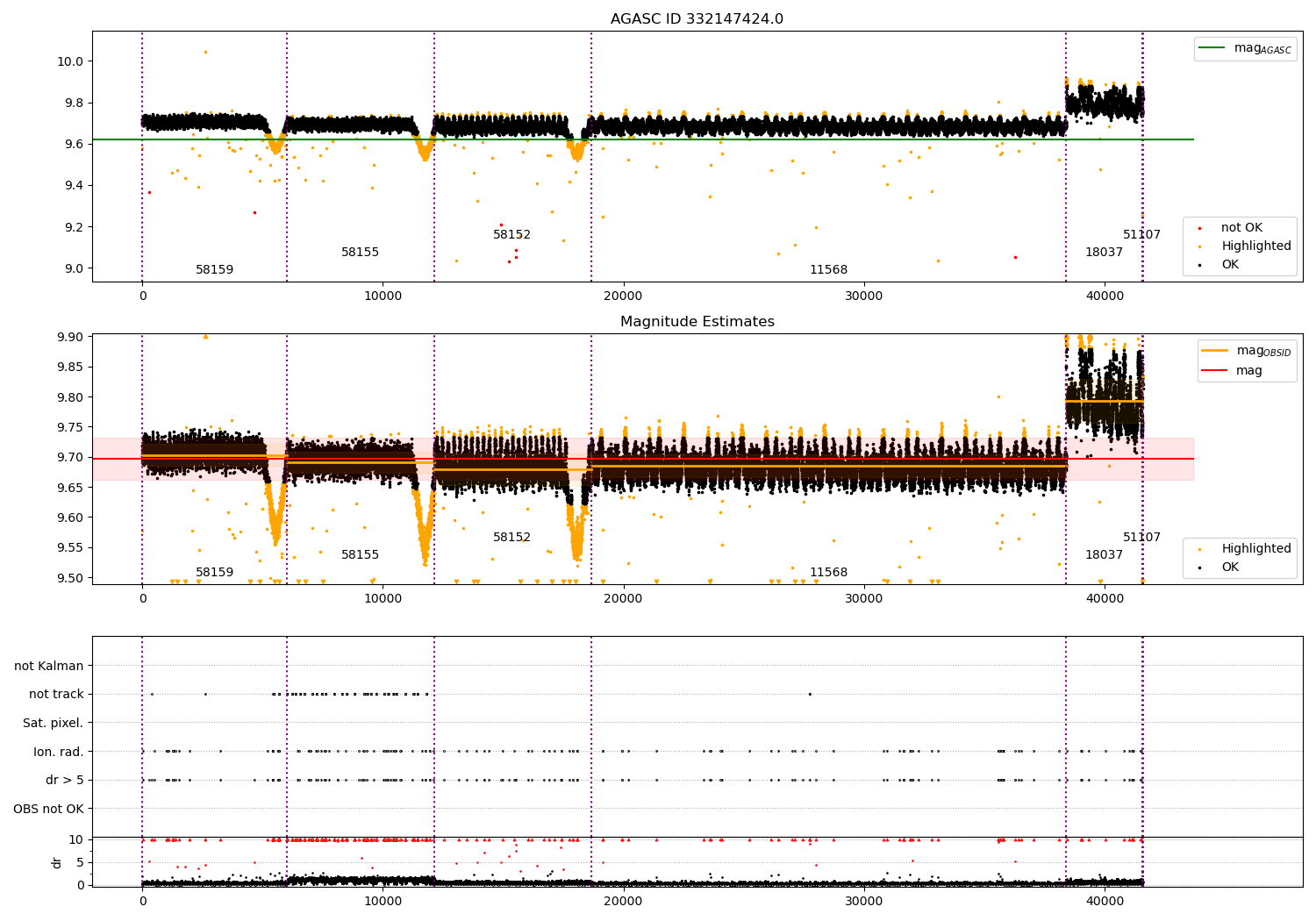Click OBSID label 51107 in top panel

click(1141, 235)
